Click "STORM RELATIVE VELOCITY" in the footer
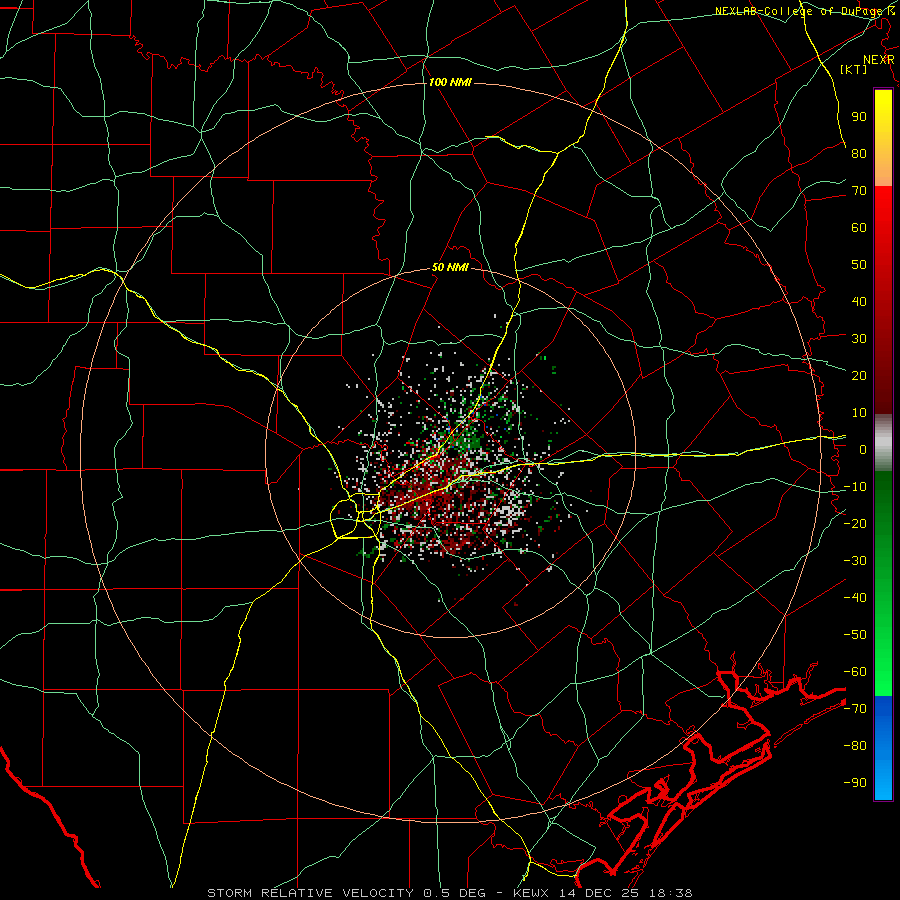 pos(310,893)
